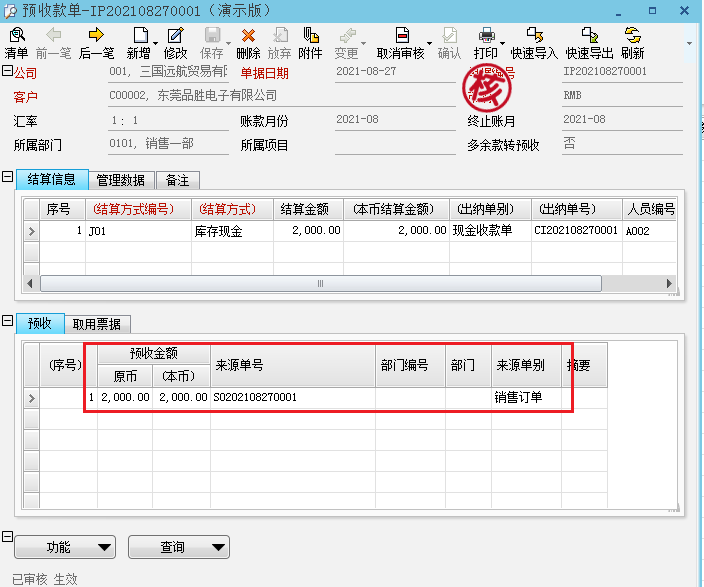
Task: Go to next record with 后一笔
Action: coord(96,43)
